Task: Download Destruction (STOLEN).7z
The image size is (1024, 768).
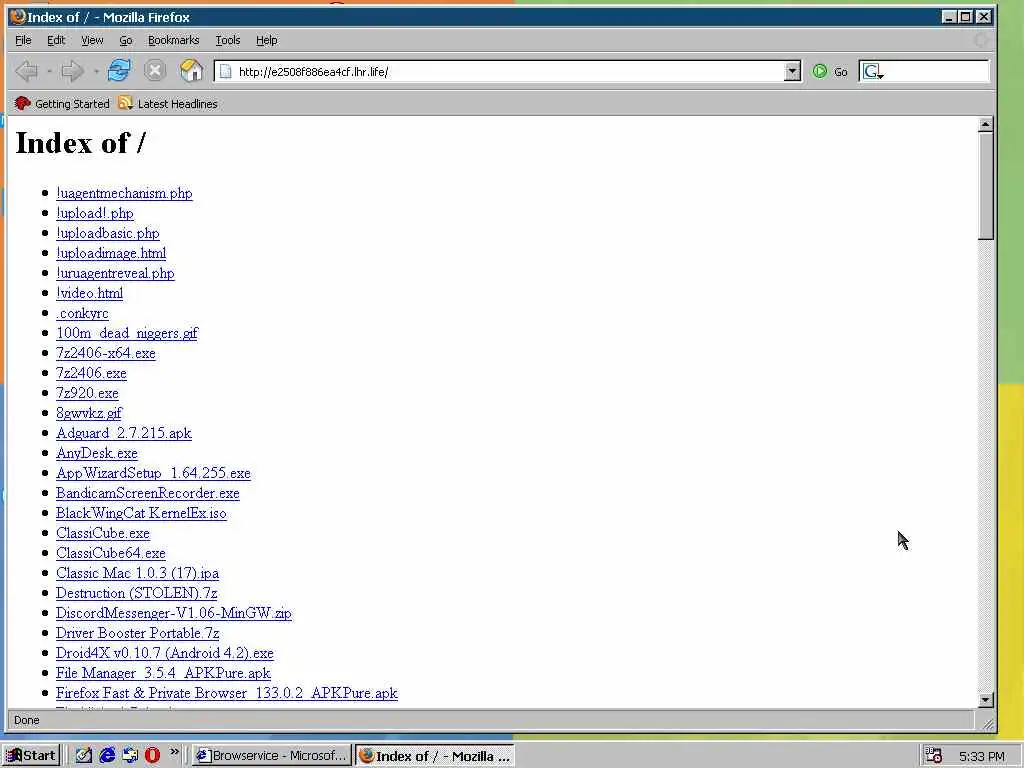Action: 136,593
